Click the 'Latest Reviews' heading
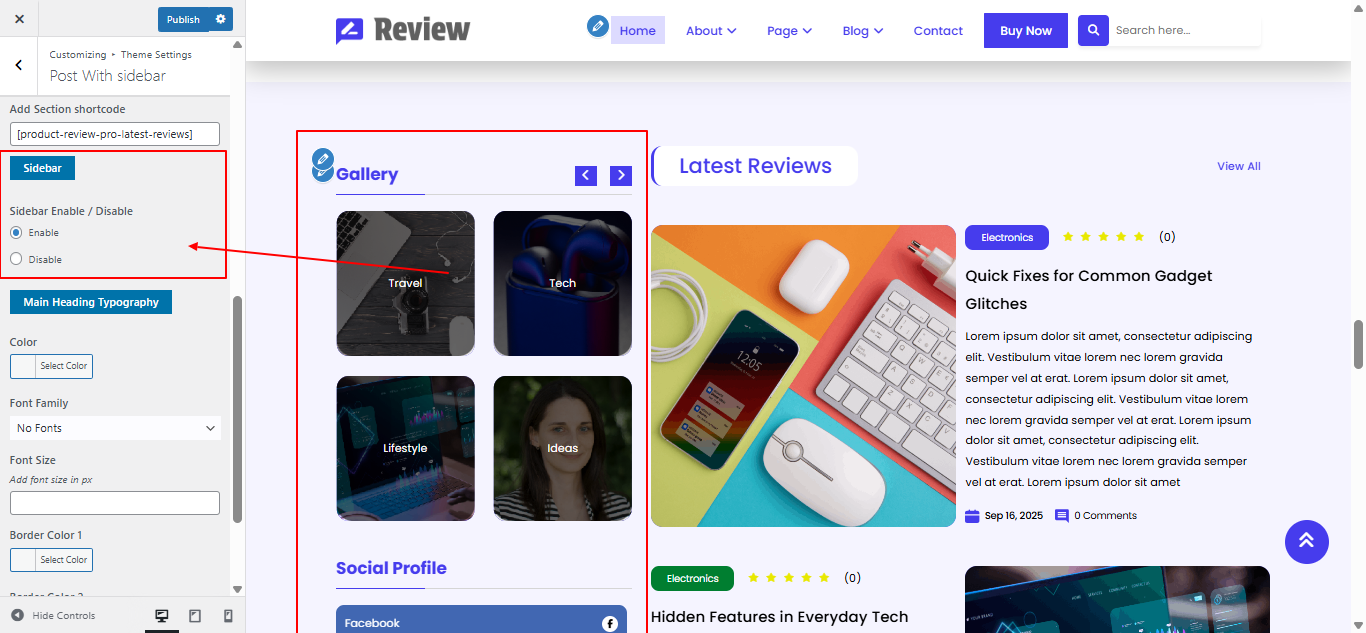This screenshot has height=633, width=1366. [x=755, y=166]
